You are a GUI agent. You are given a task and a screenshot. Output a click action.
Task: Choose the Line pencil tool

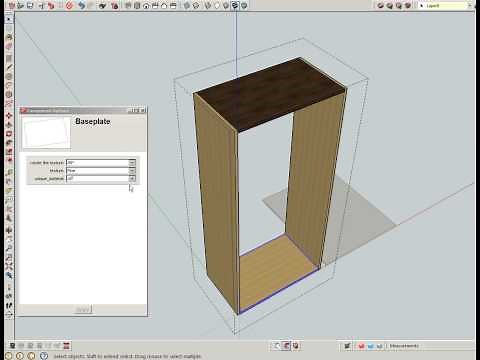[9, 67]
